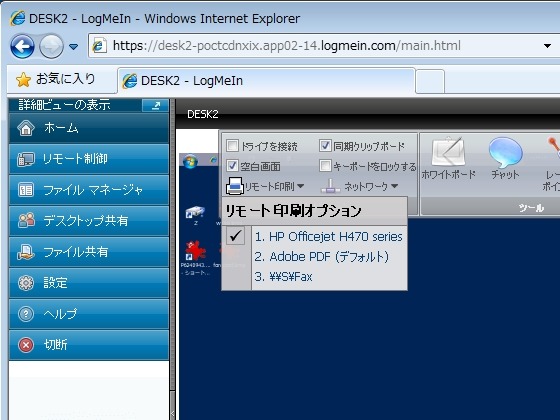Click the リモート制御 computer icon
Screen dimensions: 560x420
[x=26, y=159]
